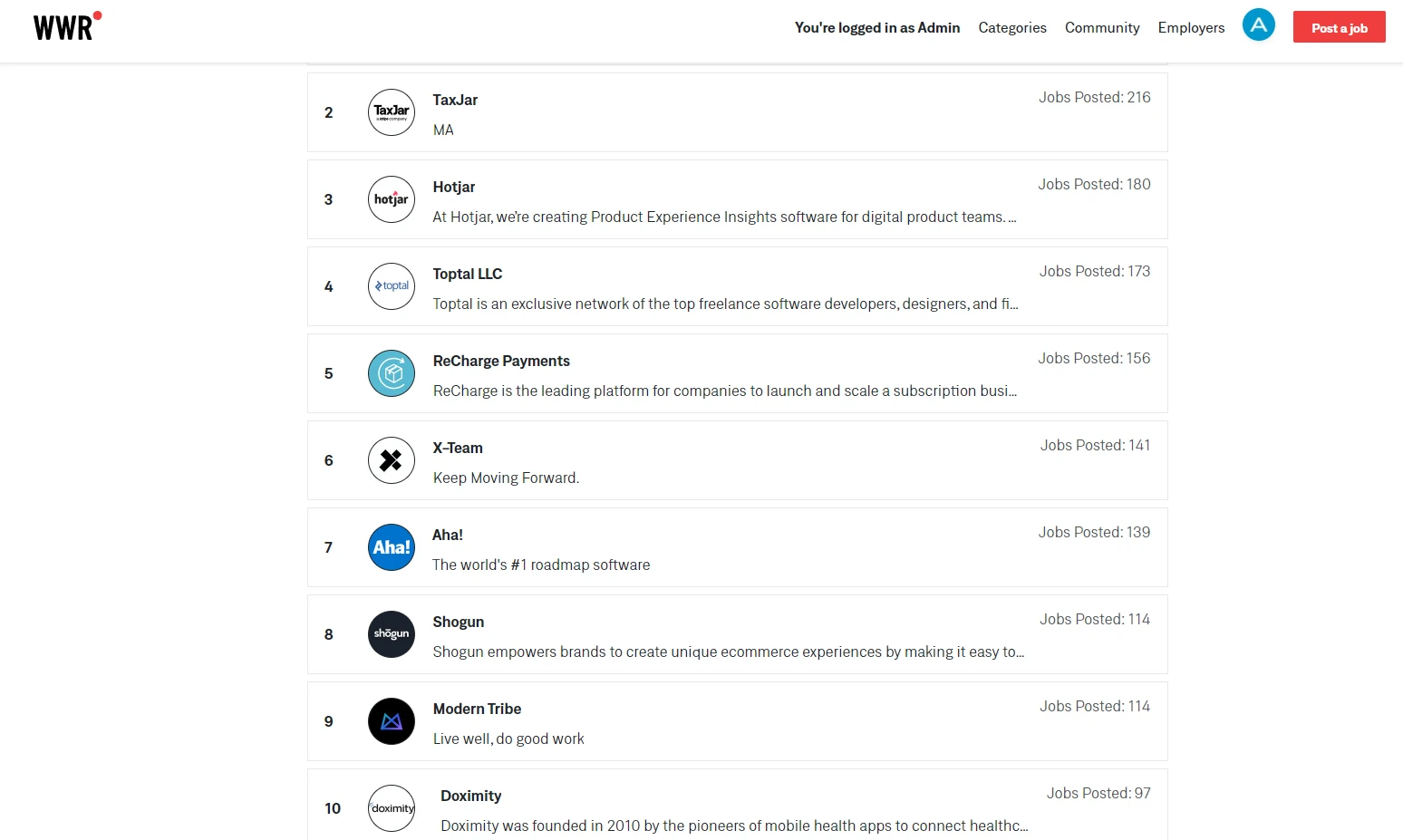Click the Aha! company logo
This screenshot has width=1403, height=840.
(x=392, y=547)
